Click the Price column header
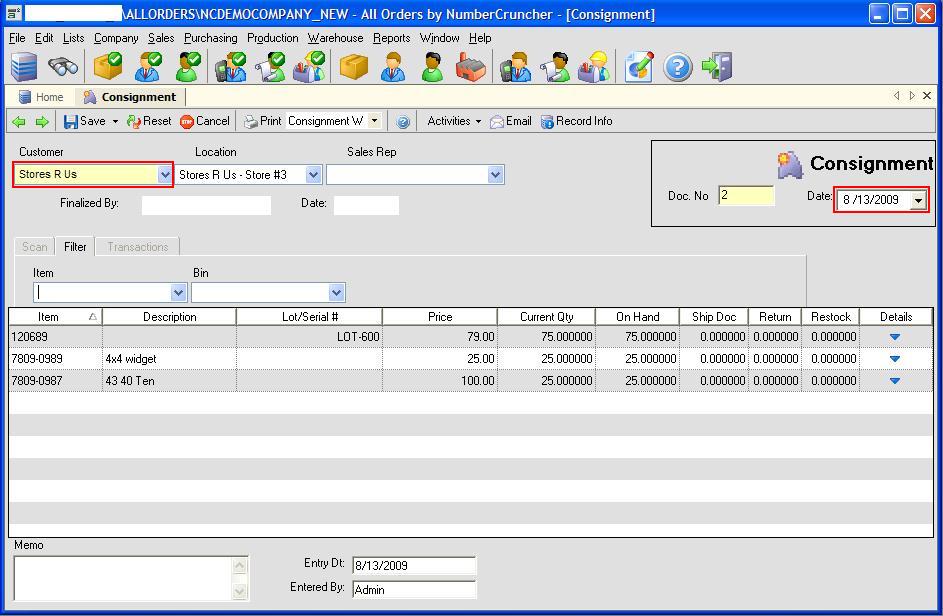 (440, 316)
